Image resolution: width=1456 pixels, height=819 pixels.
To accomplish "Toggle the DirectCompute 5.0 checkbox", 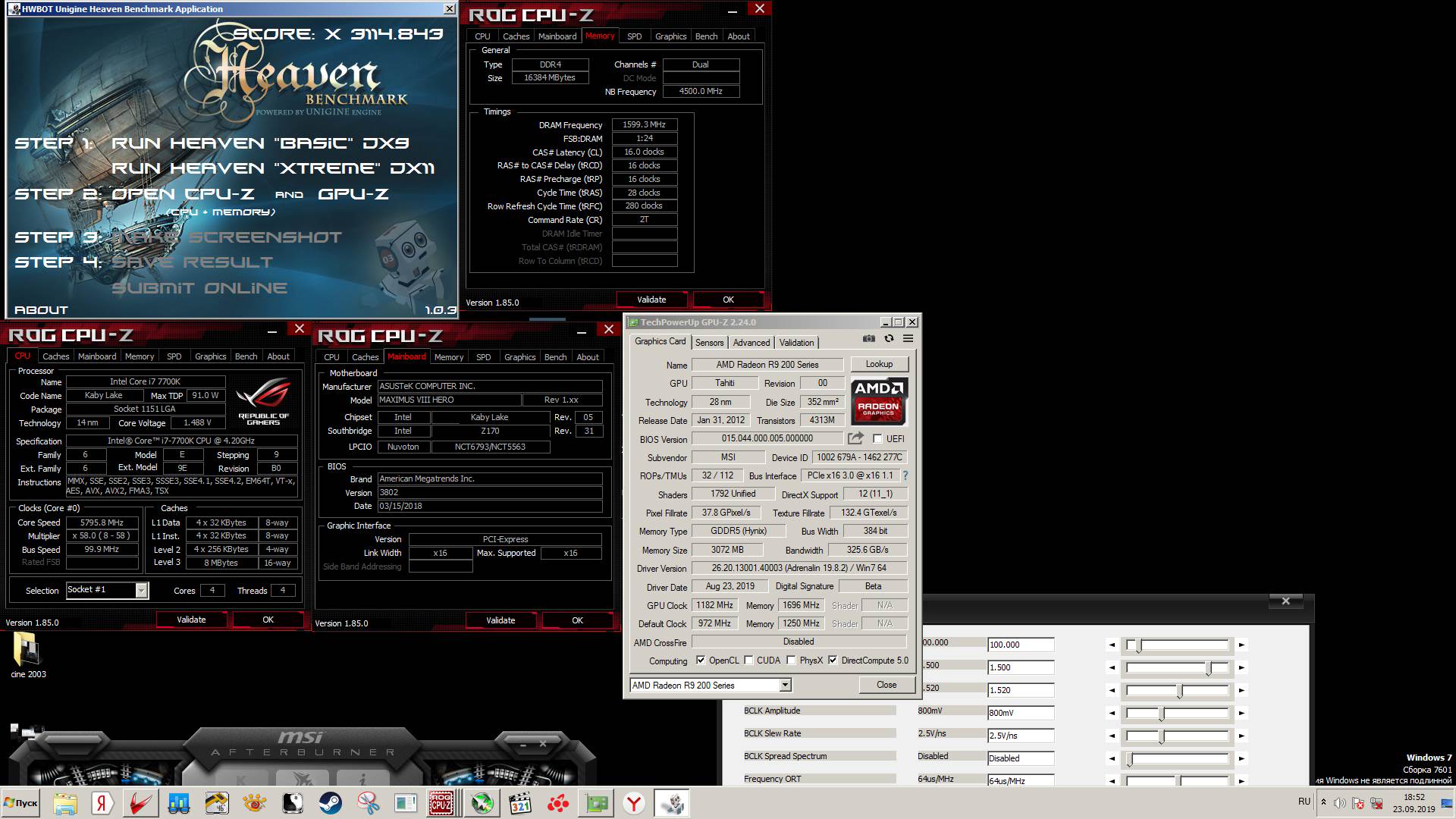I will pyautogui.click(x=833, y=661).
